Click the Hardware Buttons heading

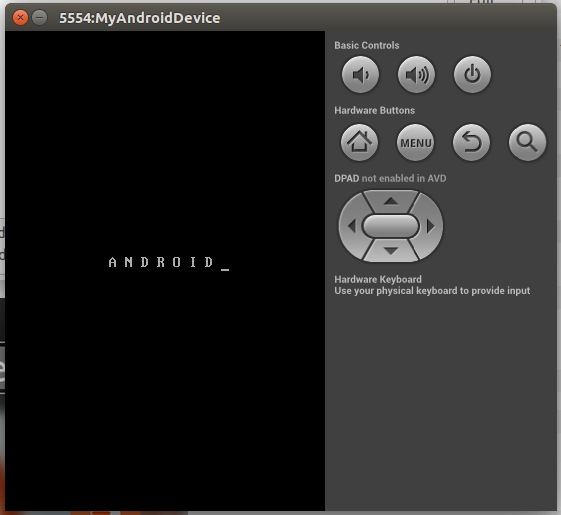coord(375,110)
